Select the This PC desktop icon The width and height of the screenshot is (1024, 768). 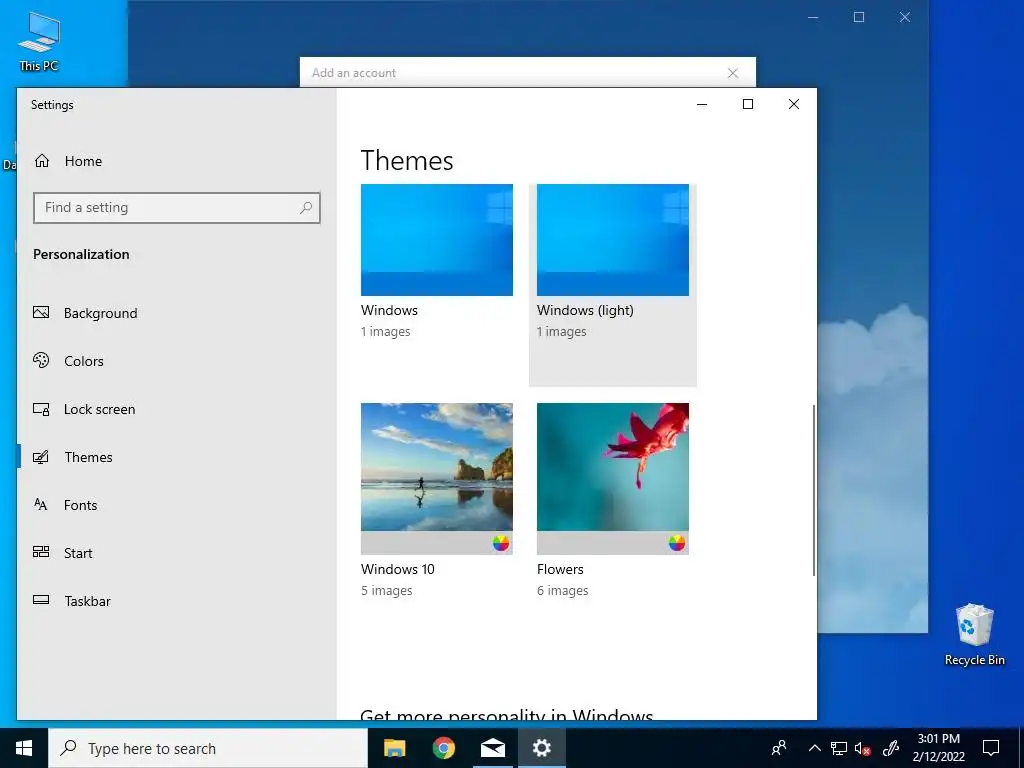(39, 42)
